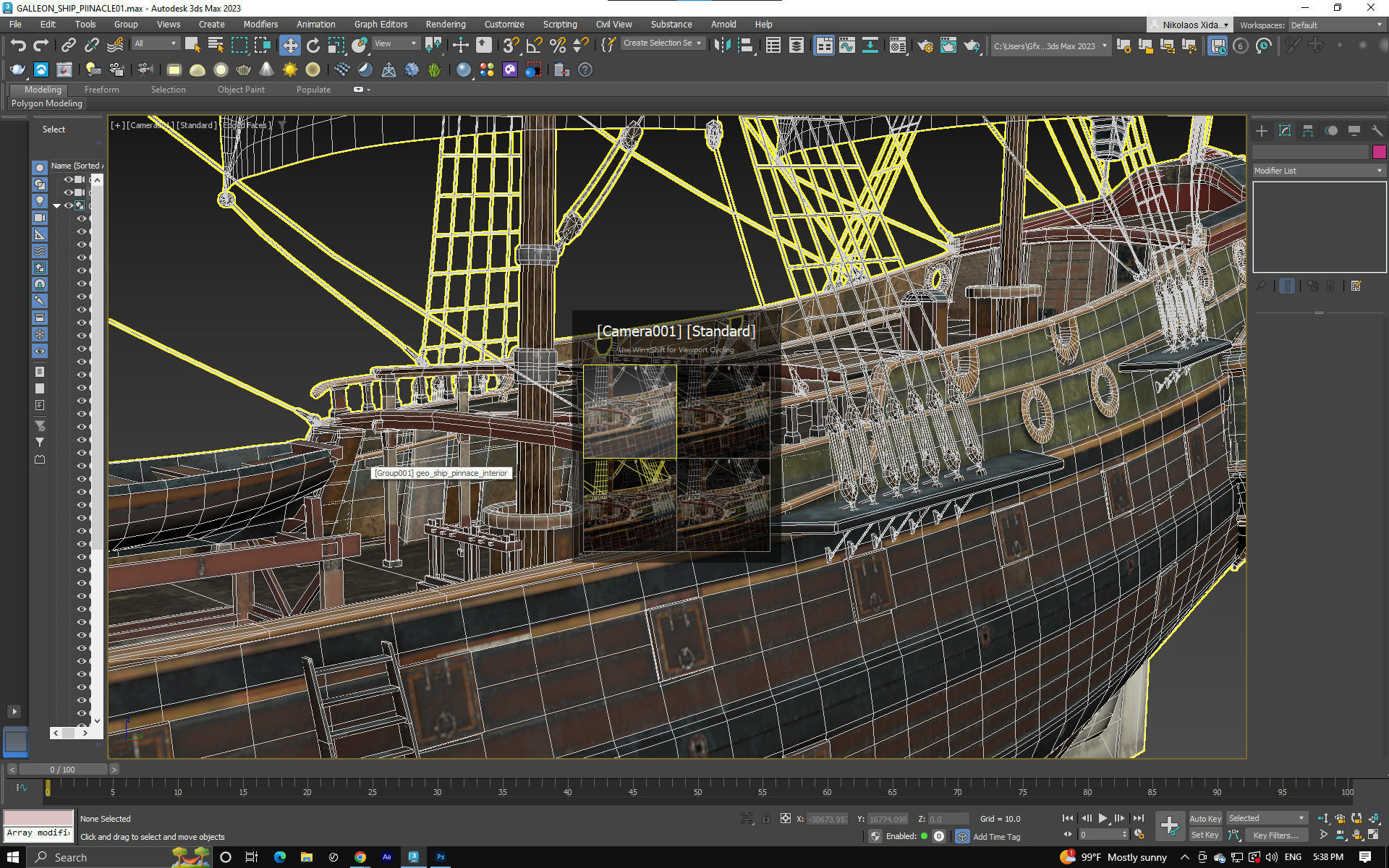Open the reference coordinate View dropdown
1389x868 pixels.
(x=395, y=43)
